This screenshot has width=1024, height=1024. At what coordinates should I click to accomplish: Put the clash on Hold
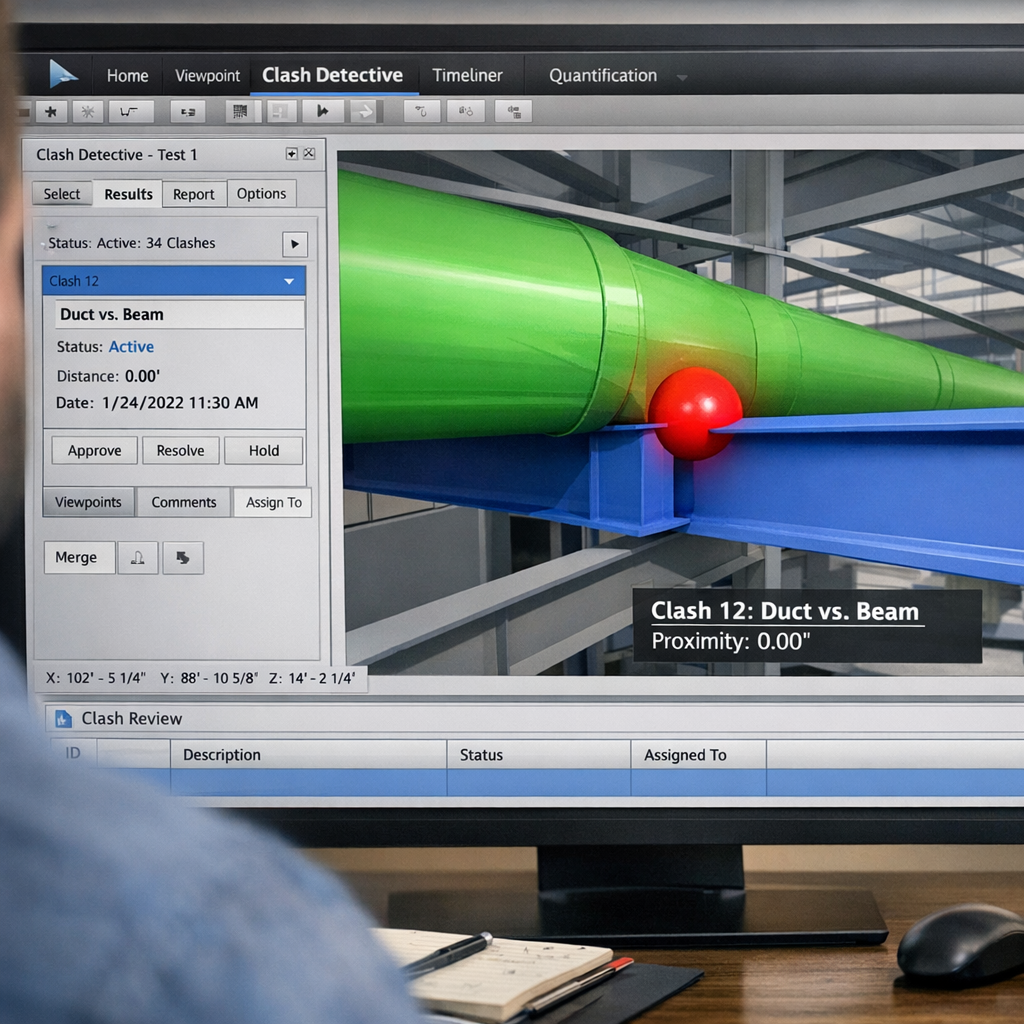click(x=264, y=451)
